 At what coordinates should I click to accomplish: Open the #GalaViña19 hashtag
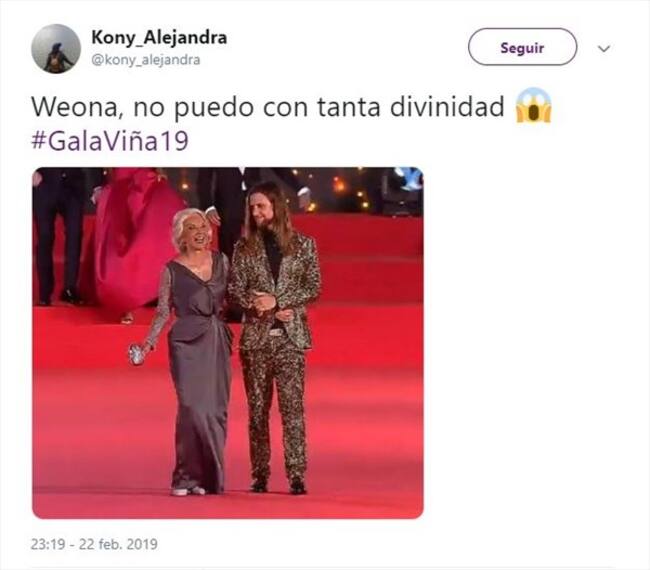110,141
